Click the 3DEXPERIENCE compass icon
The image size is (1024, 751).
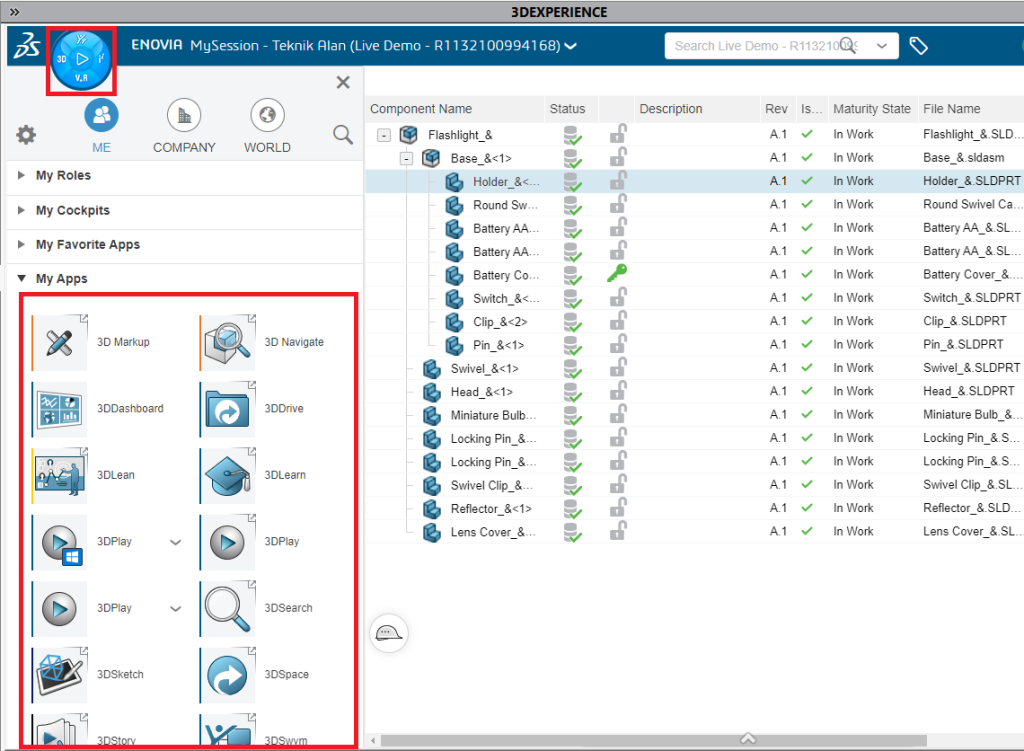(81, 60)
